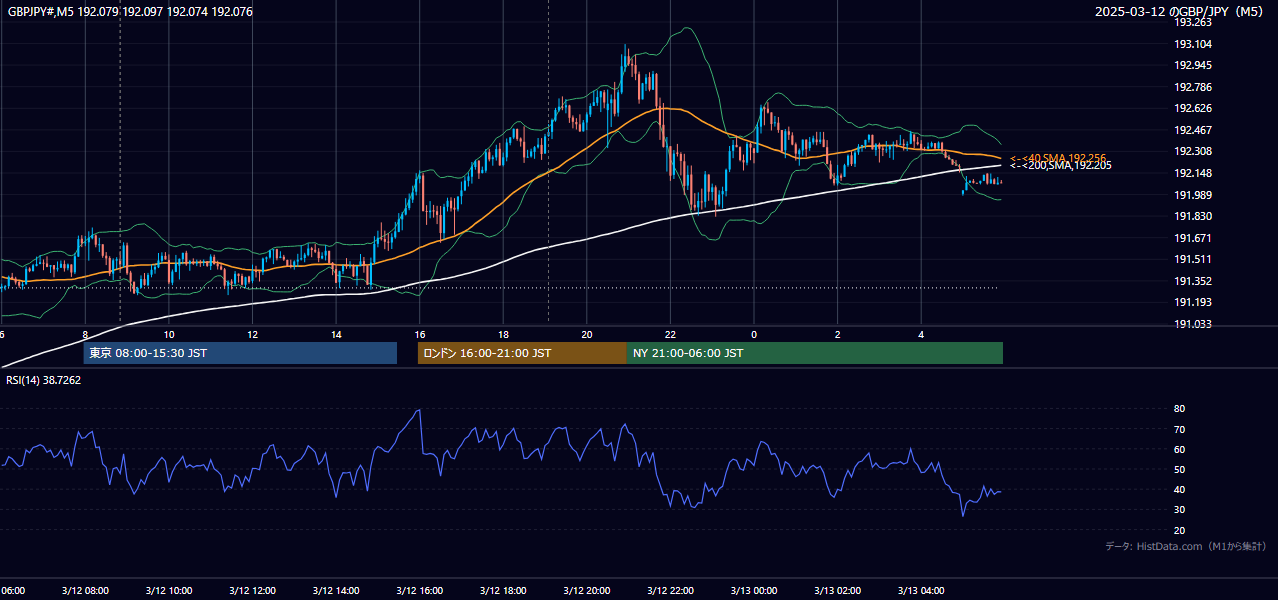Click the bottom time label 3/12 16:00
The height and width of the screenshot is (600, 1278).
pos(419,590)
